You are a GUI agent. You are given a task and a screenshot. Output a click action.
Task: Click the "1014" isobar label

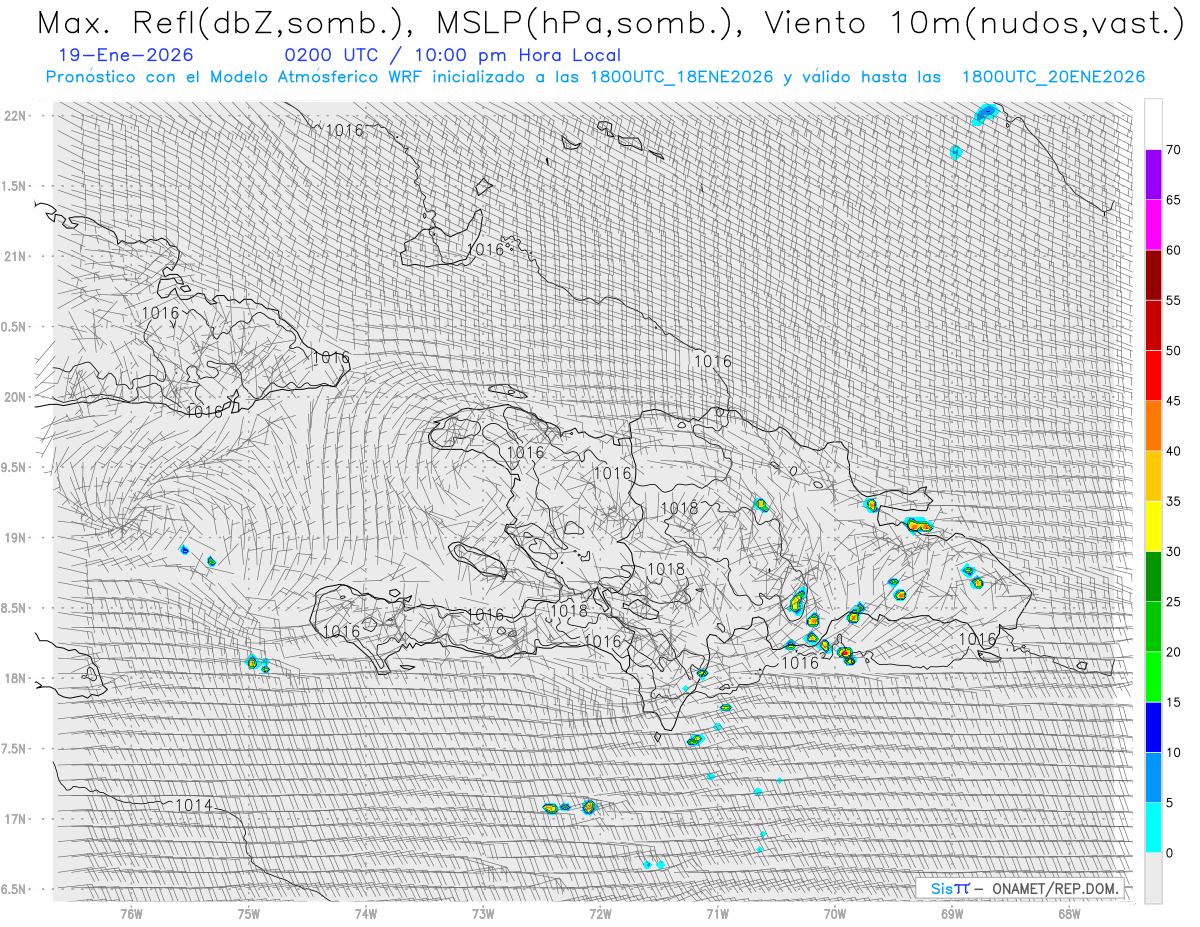(193, 804)
